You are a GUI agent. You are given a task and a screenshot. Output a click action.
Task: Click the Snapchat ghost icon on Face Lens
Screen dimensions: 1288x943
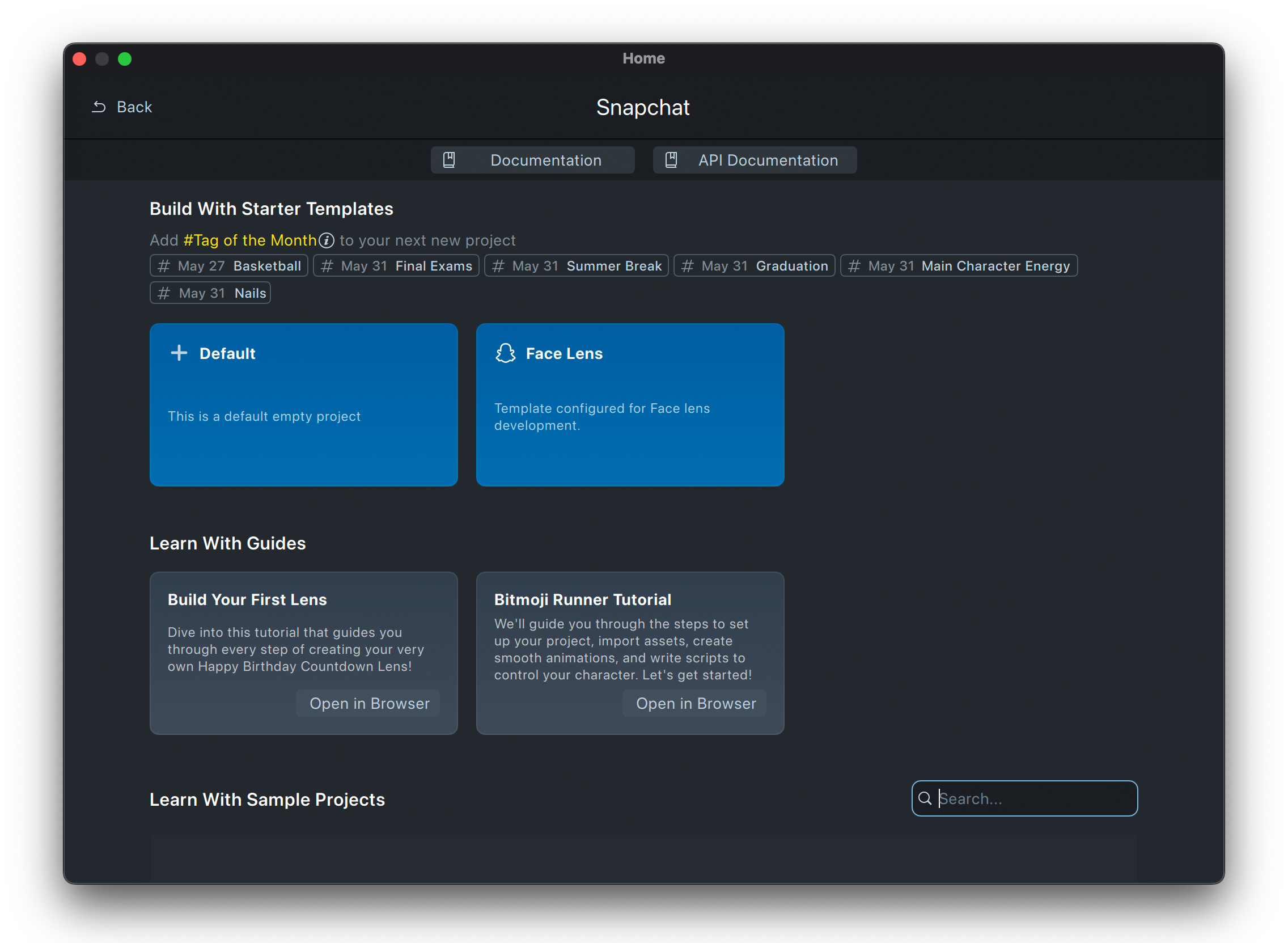[x=505, y=353]
